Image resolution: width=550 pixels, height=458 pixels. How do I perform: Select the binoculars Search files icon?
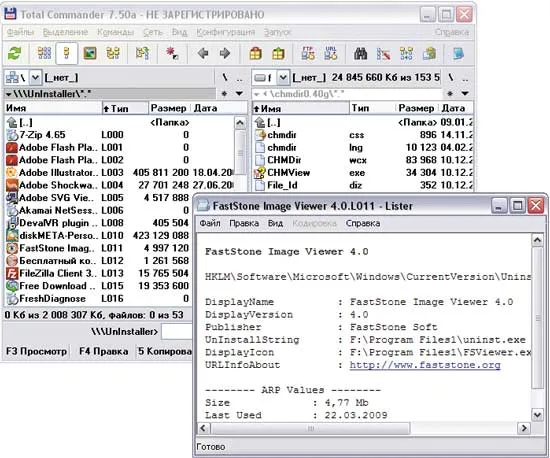click(x=360, y=53)
